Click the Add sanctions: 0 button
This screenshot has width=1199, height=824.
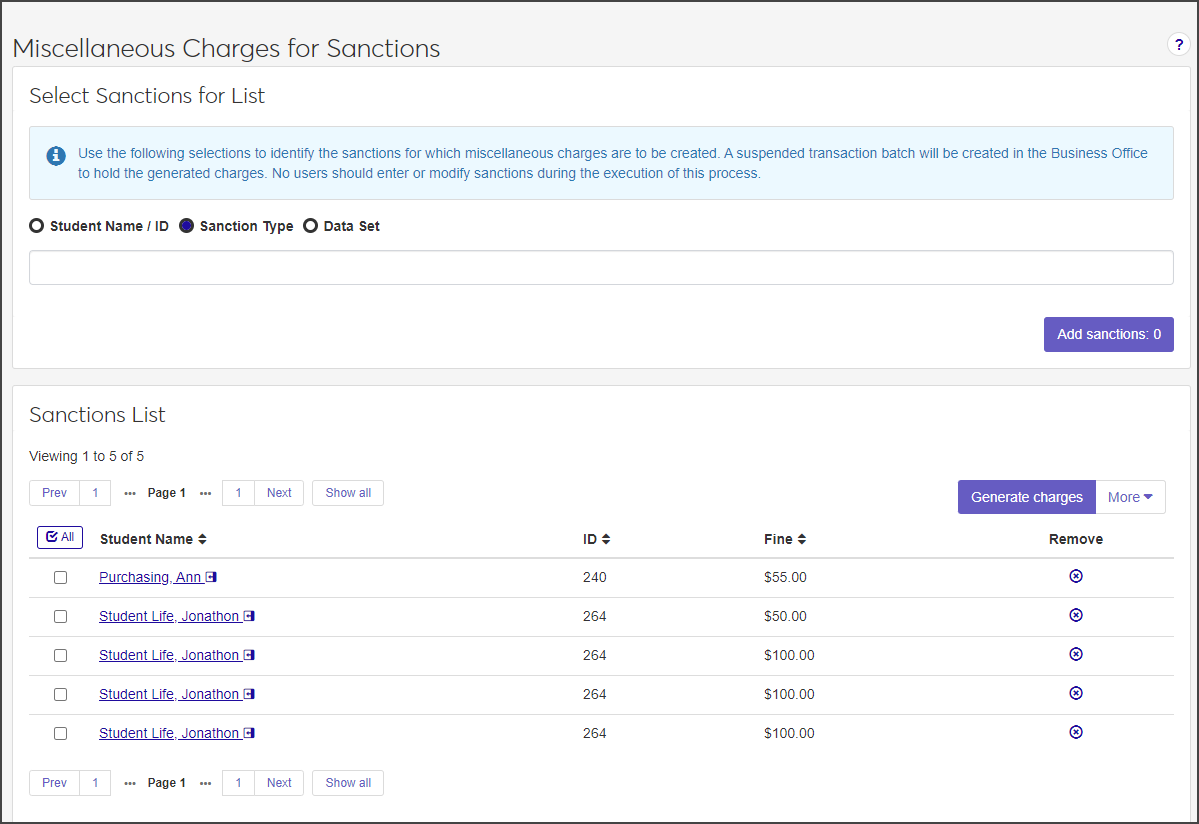coord(1108,334)
